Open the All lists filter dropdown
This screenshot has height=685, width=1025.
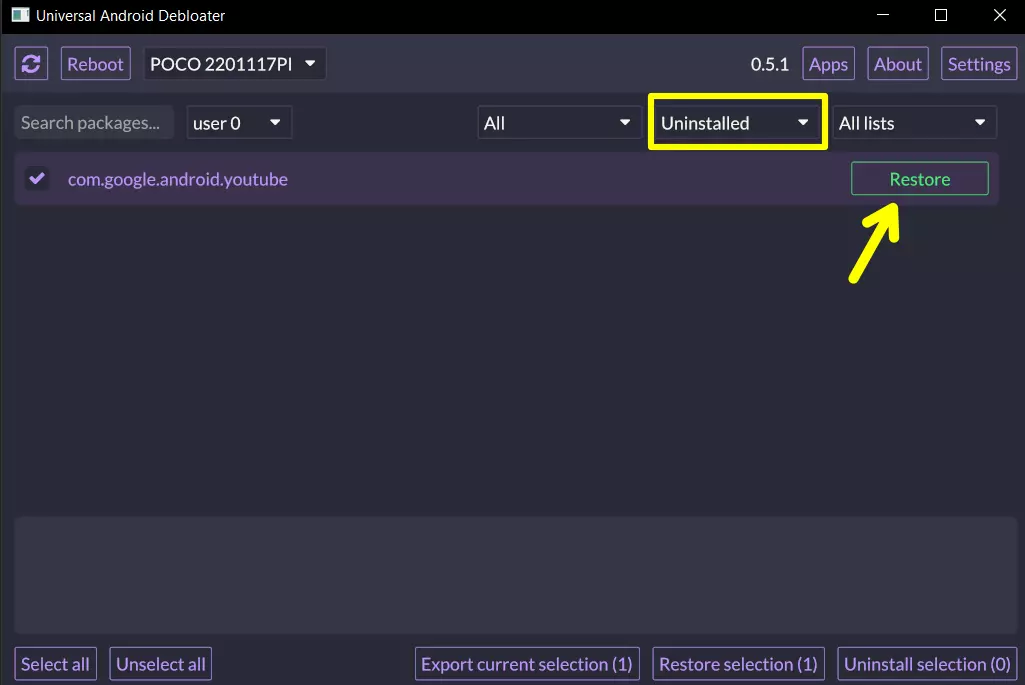(913, 123)
